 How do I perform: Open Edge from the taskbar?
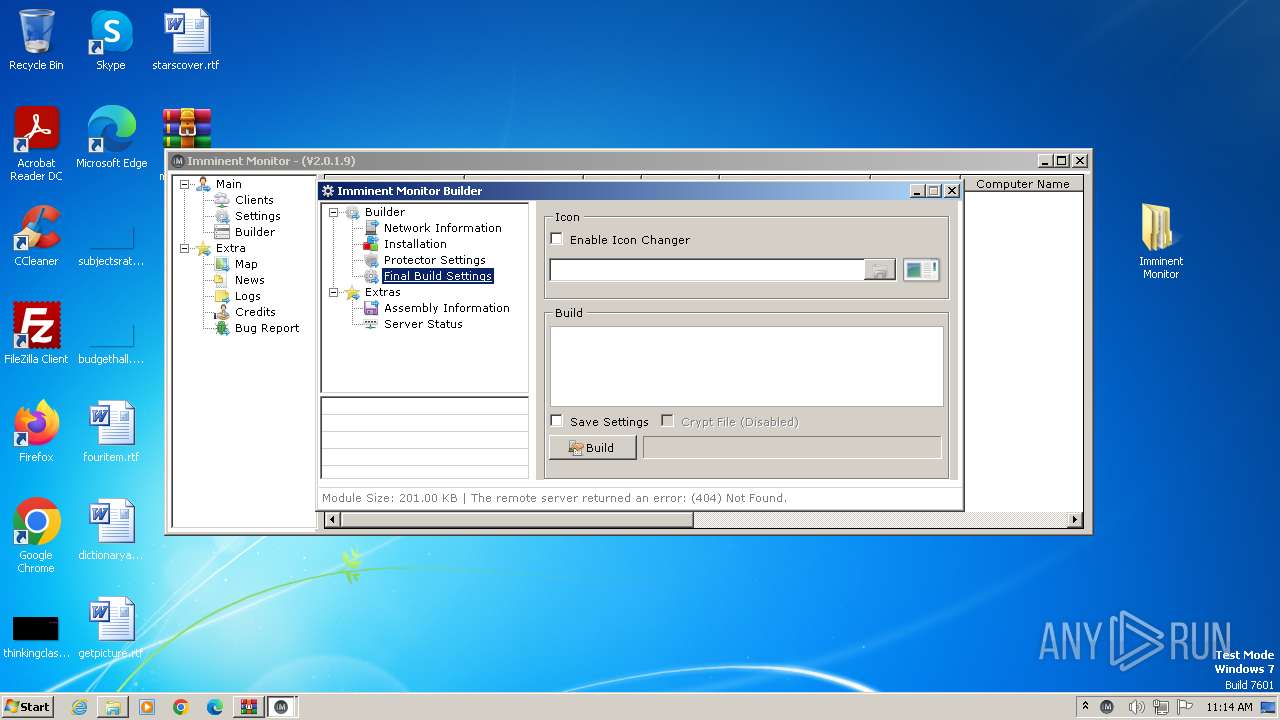point(215,707)
